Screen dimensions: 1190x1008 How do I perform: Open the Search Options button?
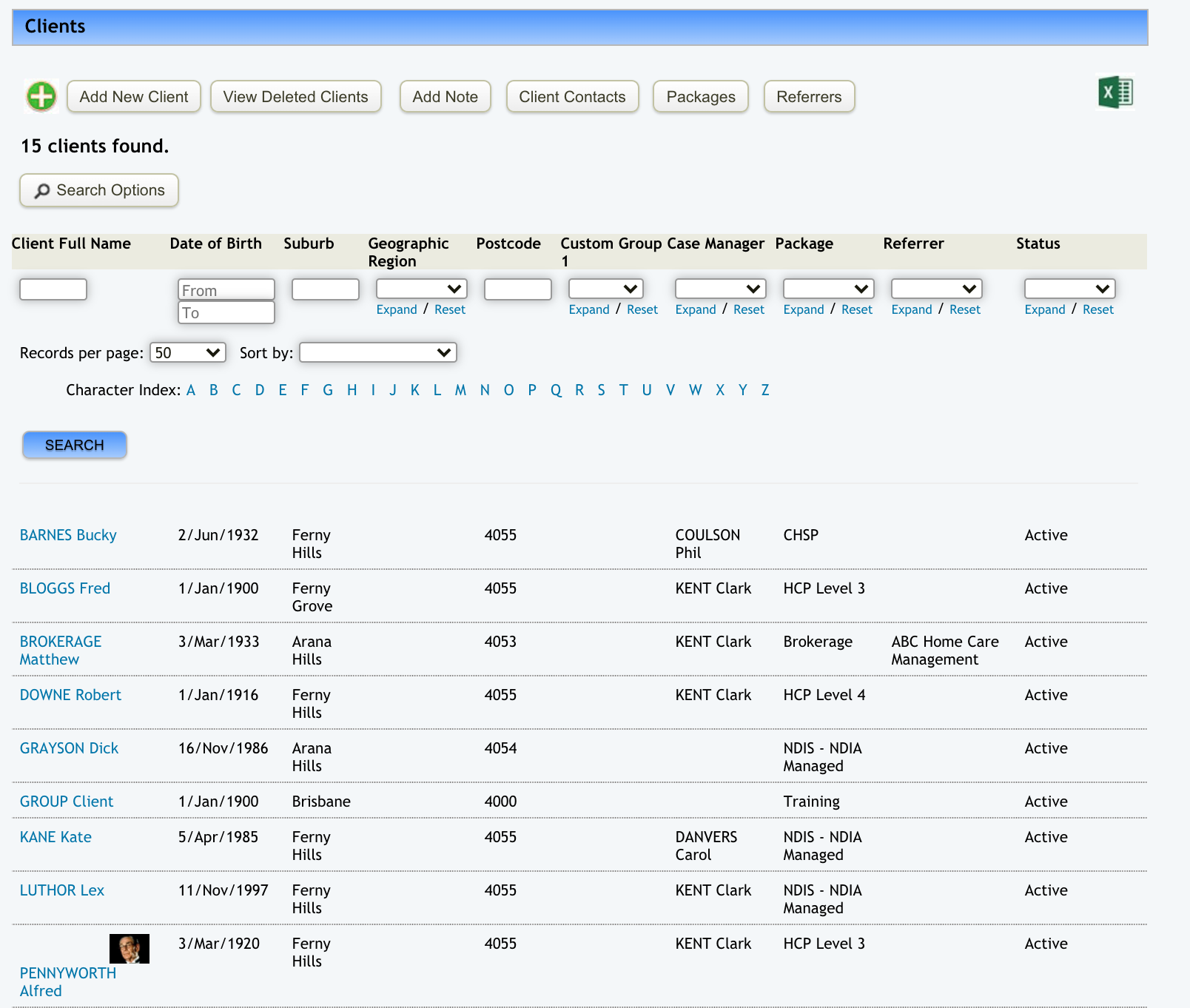pyautogui.click(x=99, y=190)
